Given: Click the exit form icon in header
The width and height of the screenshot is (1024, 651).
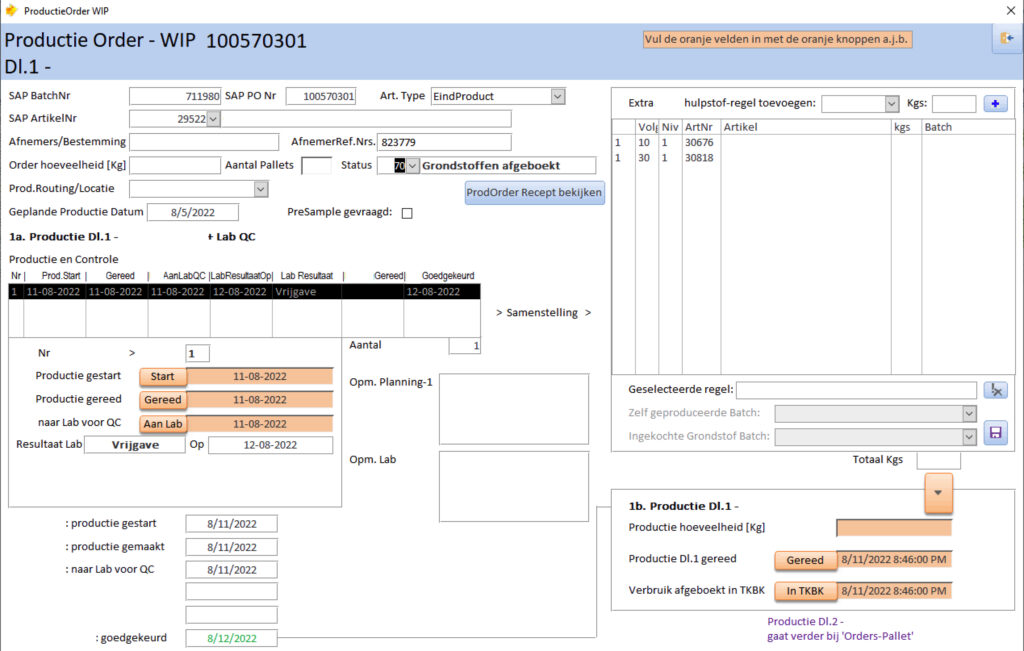Looking at the screenshot, I should coord(1005,38).
